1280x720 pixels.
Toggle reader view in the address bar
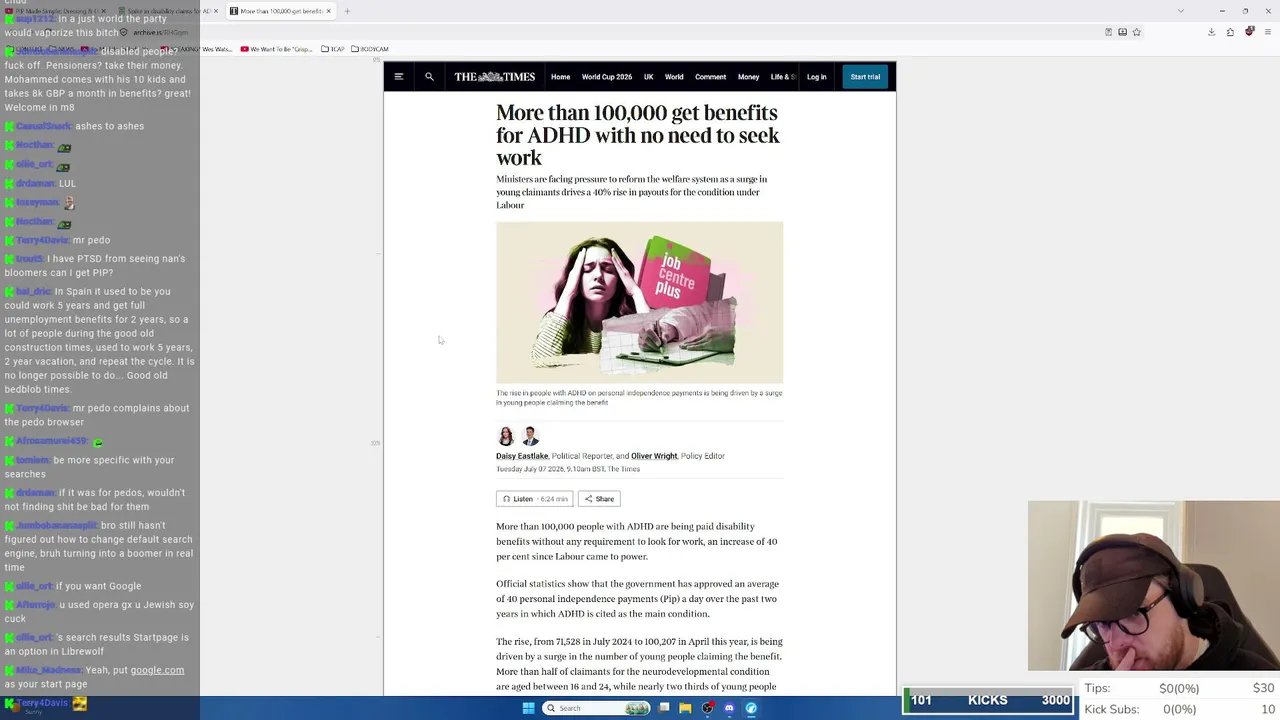click(1108, 32)
